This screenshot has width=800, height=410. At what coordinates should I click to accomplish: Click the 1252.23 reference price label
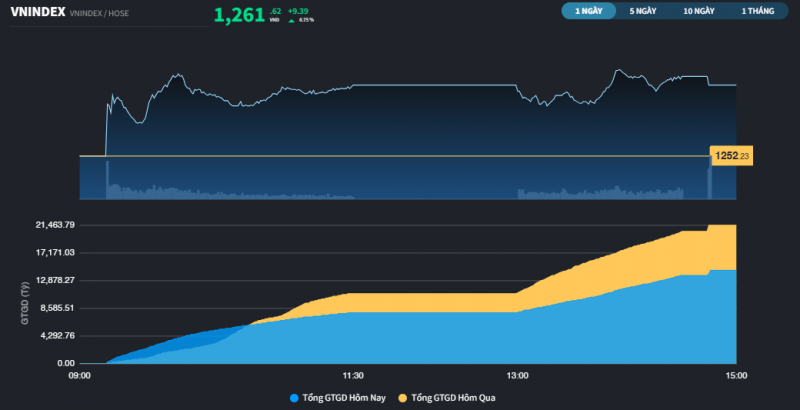tap(732, 156)
